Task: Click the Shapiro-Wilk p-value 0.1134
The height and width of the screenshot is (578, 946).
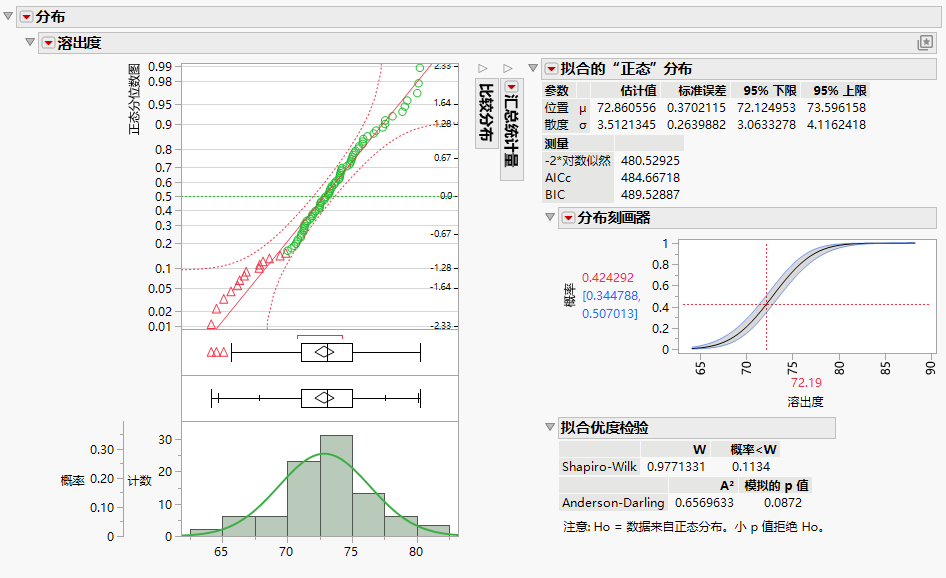Action: 751,466
